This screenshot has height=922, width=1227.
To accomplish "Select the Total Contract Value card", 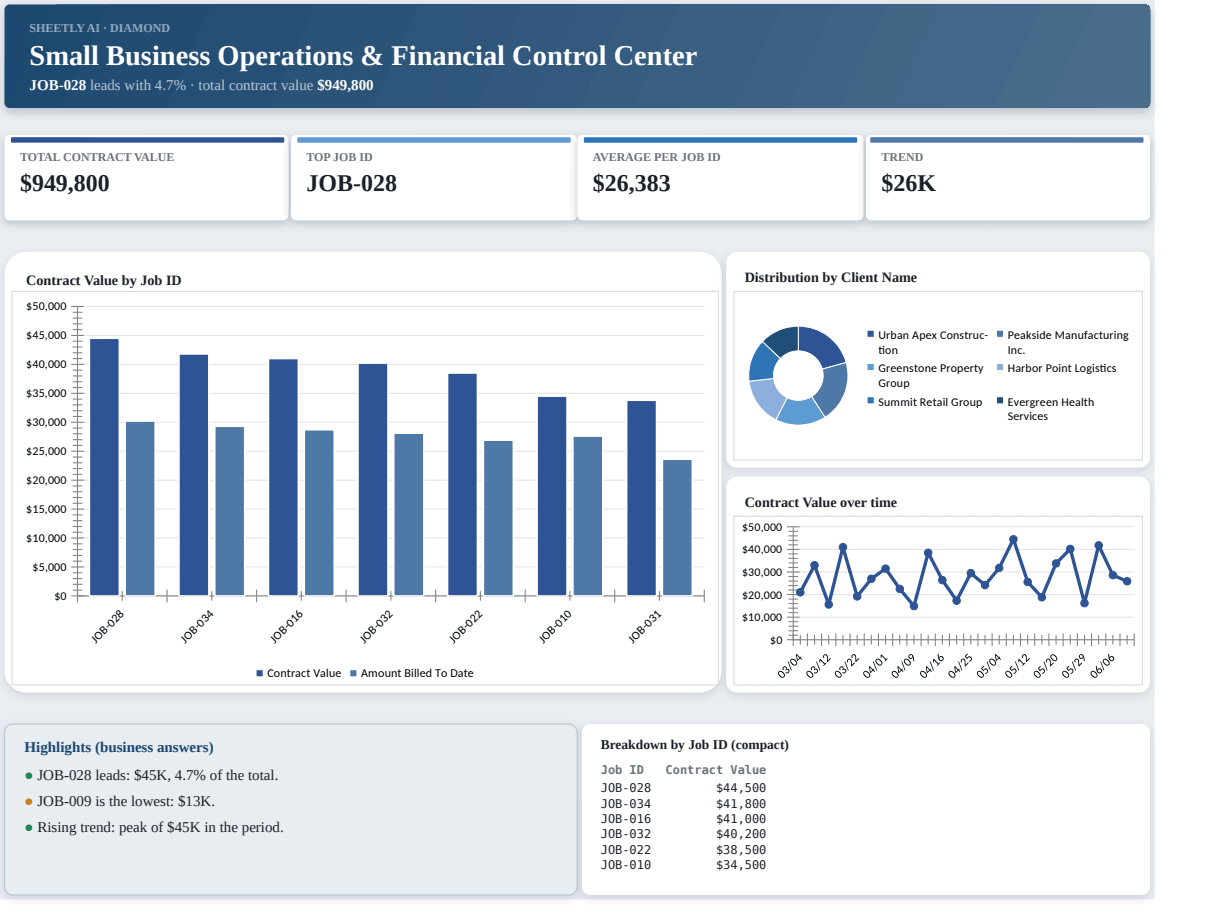I will coord(146,178).
